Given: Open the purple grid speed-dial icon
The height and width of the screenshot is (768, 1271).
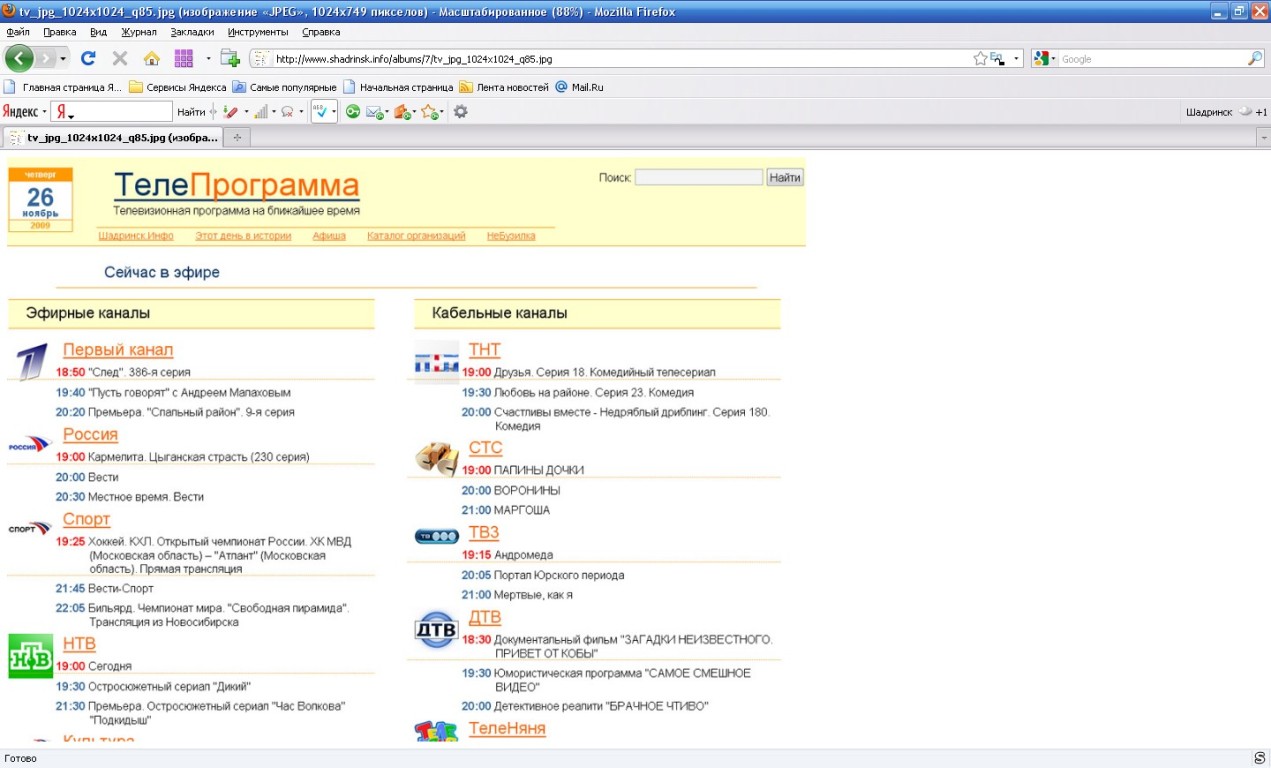Looking at the screenshot, I should pyautogui.click(x=184, y=58).
